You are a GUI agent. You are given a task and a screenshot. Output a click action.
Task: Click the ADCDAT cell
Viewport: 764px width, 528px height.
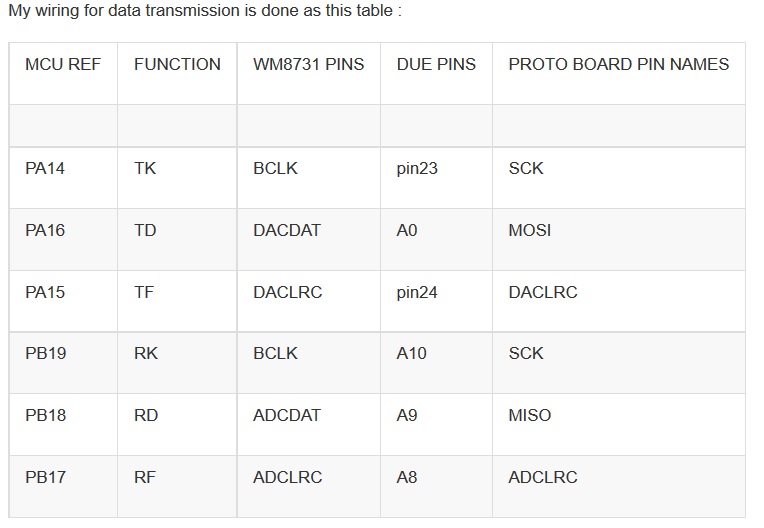coord(308,425)
